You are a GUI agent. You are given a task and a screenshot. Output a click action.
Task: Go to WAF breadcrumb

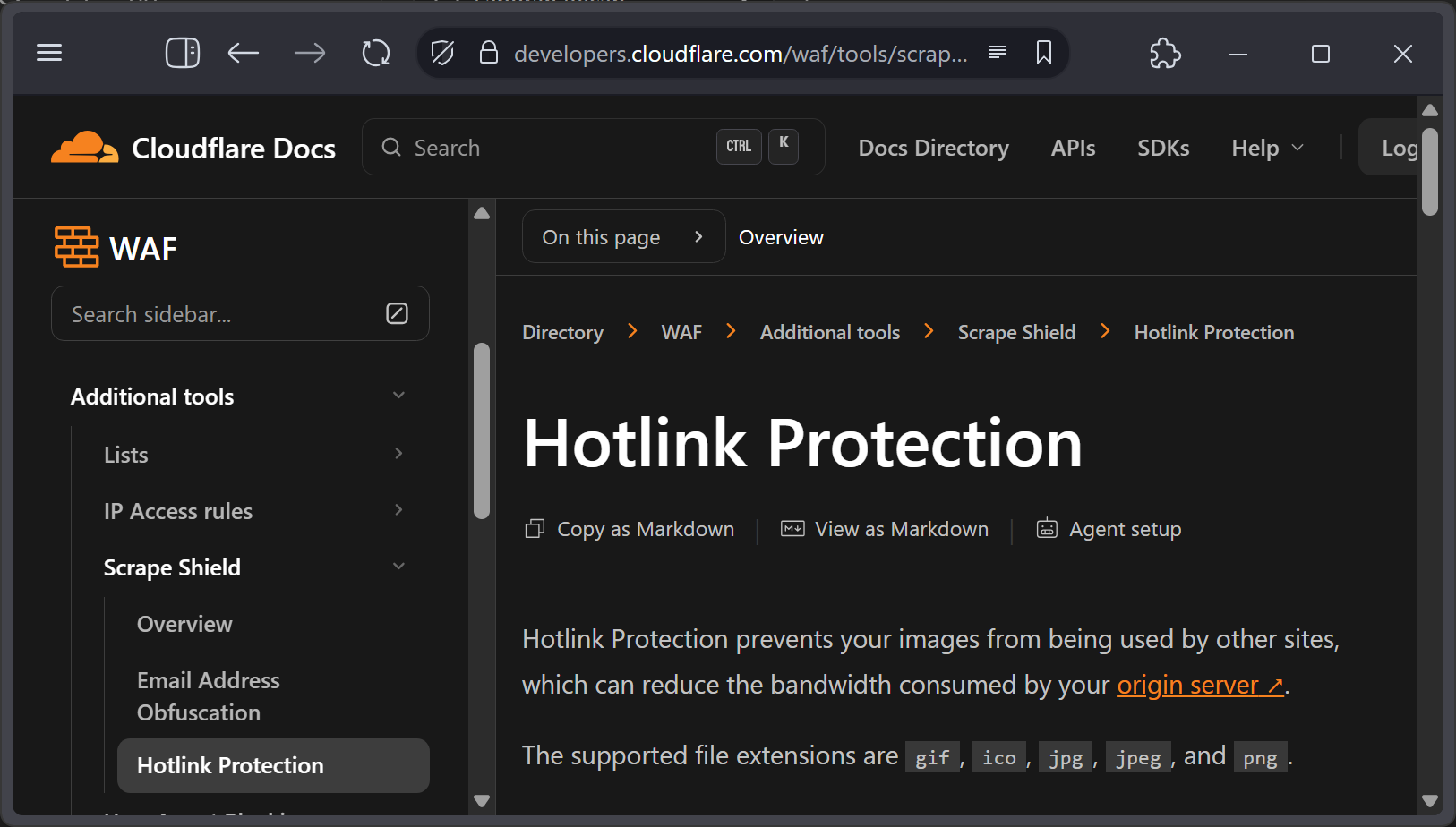click(x=681, y=332)
